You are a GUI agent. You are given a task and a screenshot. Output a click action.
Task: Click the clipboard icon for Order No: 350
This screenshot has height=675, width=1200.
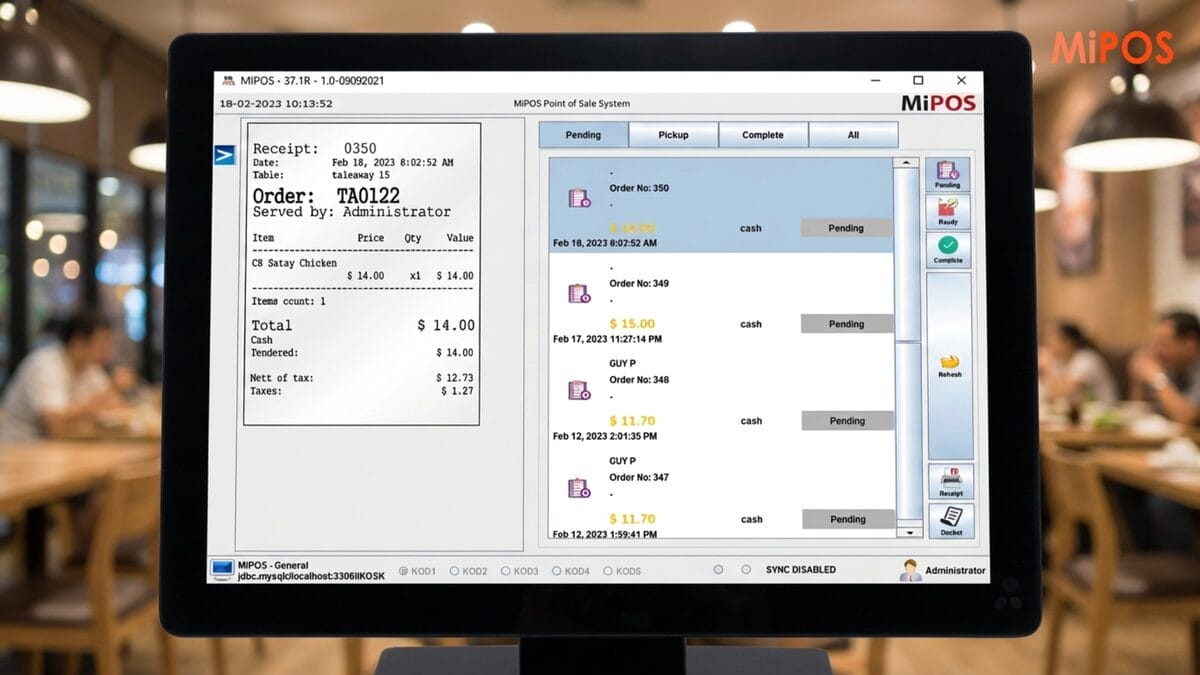pos(578,198)
